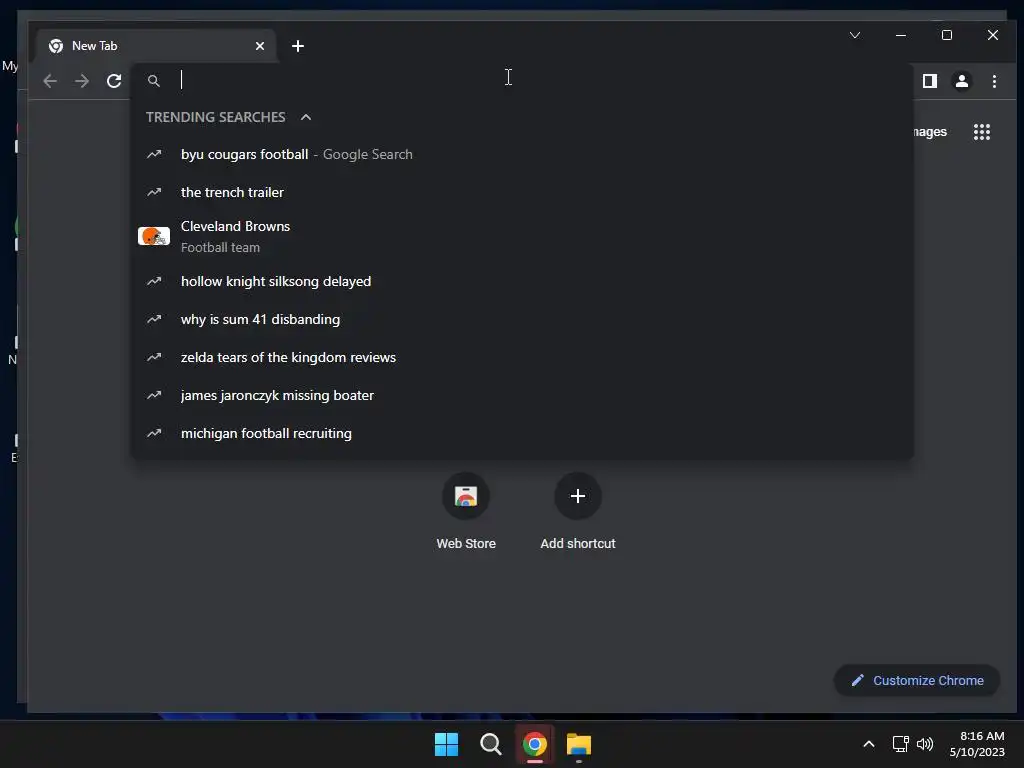Select 'michigan football recruiting' suggestion
The height and width of the screenshot is (768, 1024).
pos(522,433)
